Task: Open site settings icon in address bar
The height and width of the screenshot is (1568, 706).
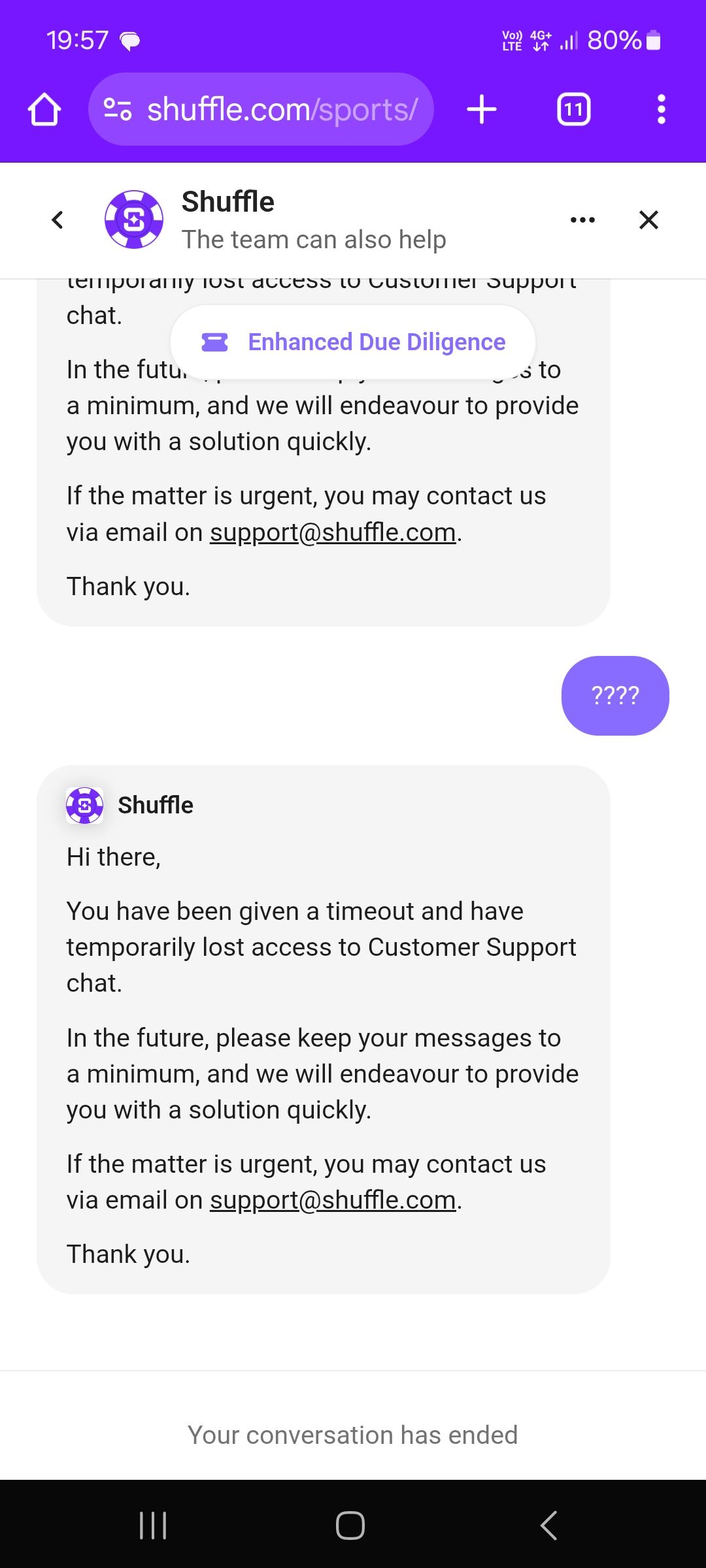Action: point(118,109)
